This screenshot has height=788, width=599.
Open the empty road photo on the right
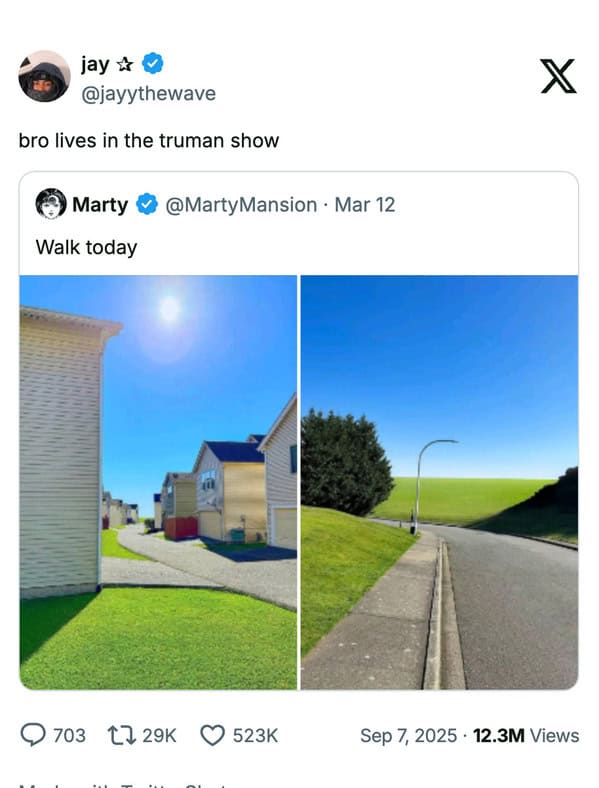click(439, 482)
